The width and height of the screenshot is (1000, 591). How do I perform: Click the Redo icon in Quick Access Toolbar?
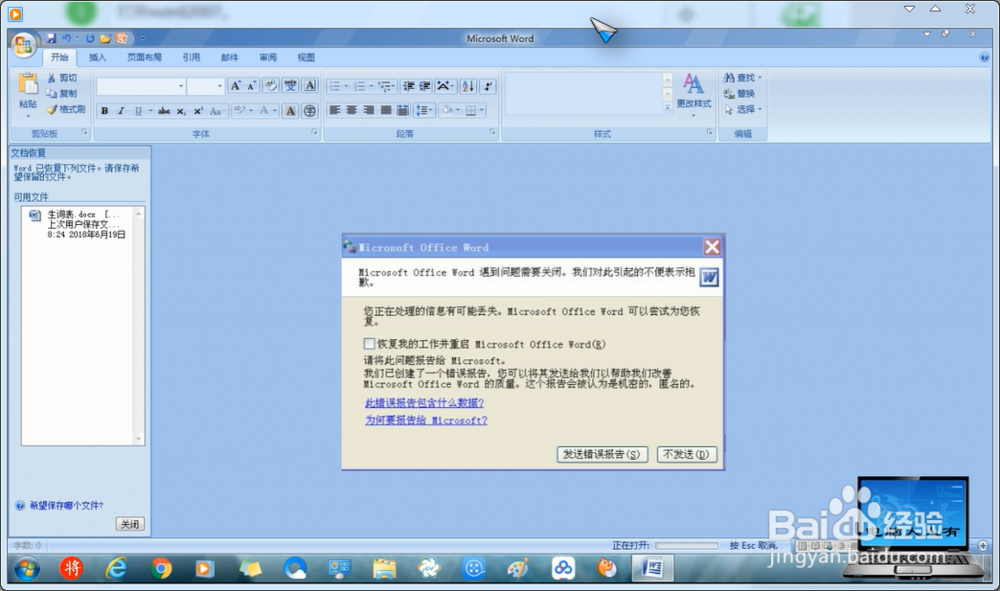90,39
